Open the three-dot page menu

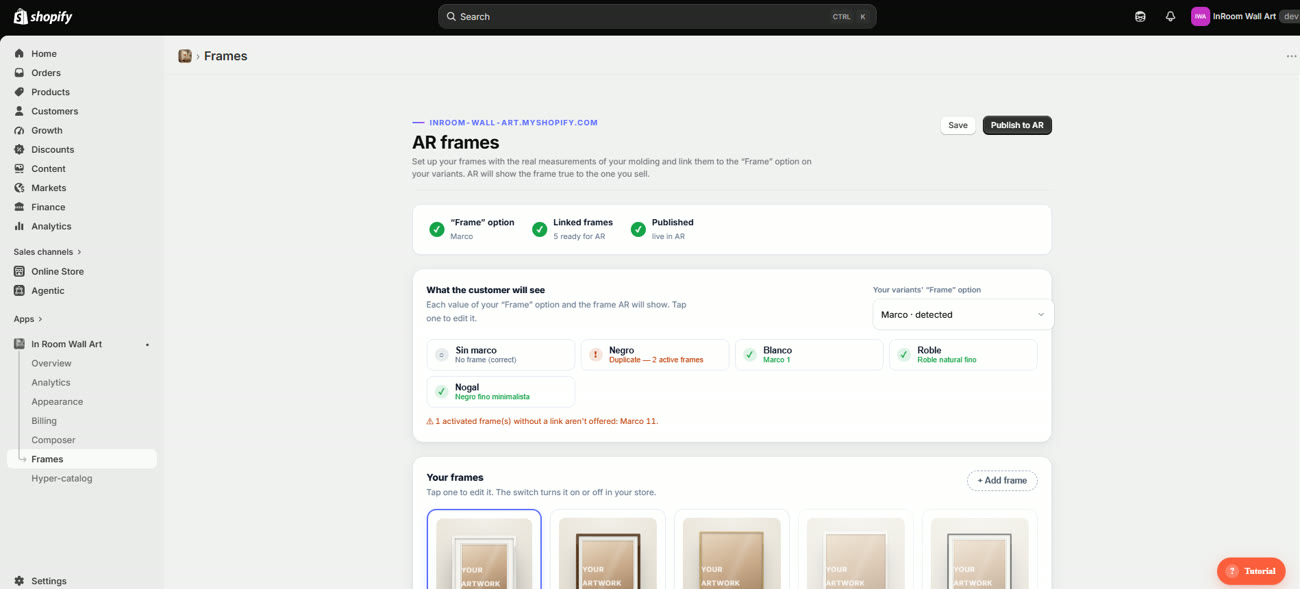tap(1291, 56)
